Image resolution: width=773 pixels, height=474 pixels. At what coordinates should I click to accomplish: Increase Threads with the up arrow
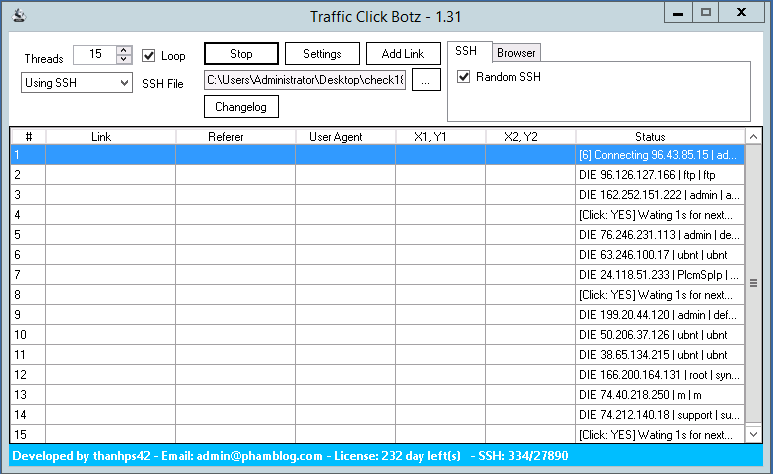(124, 50)
